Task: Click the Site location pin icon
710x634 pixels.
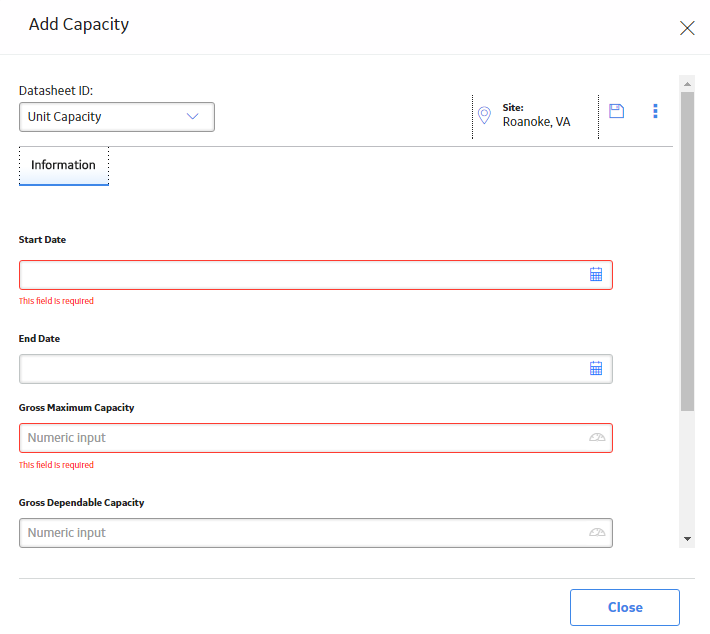Action: (x=484, y=115)
